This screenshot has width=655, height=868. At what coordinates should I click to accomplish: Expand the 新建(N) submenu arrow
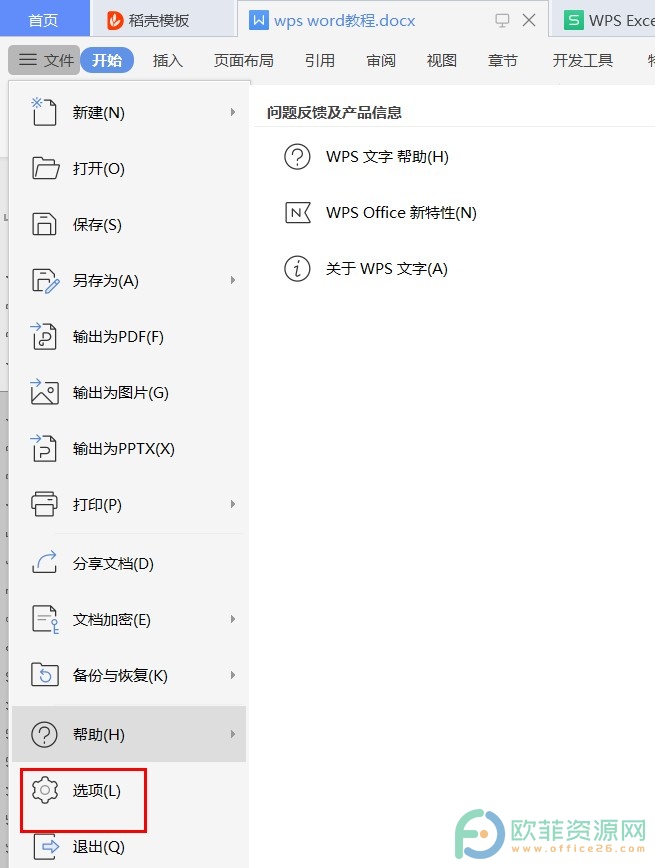click(x=233, y=112)
